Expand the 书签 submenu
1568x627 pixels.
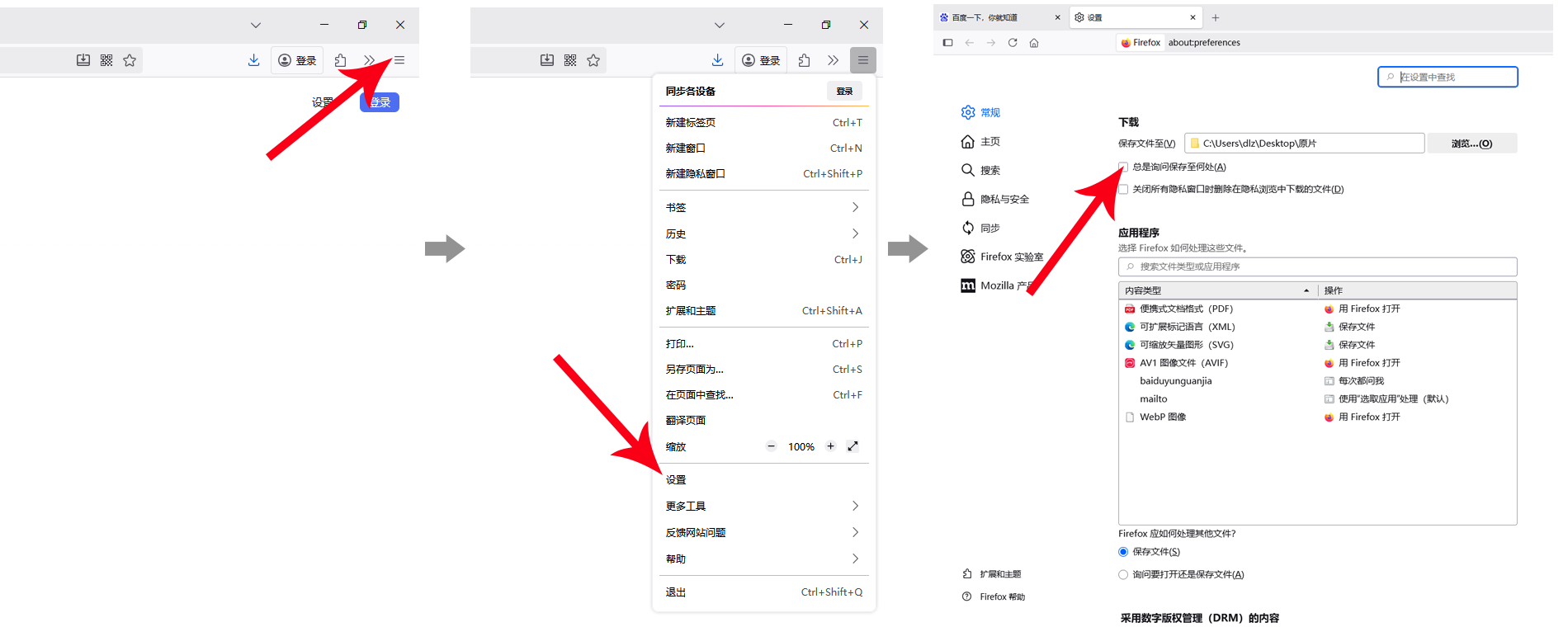[763, 207]
